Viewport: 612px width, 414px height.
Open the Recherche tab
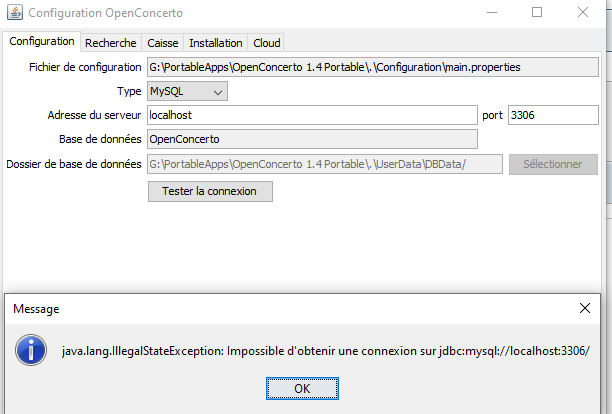coord(110,43)
